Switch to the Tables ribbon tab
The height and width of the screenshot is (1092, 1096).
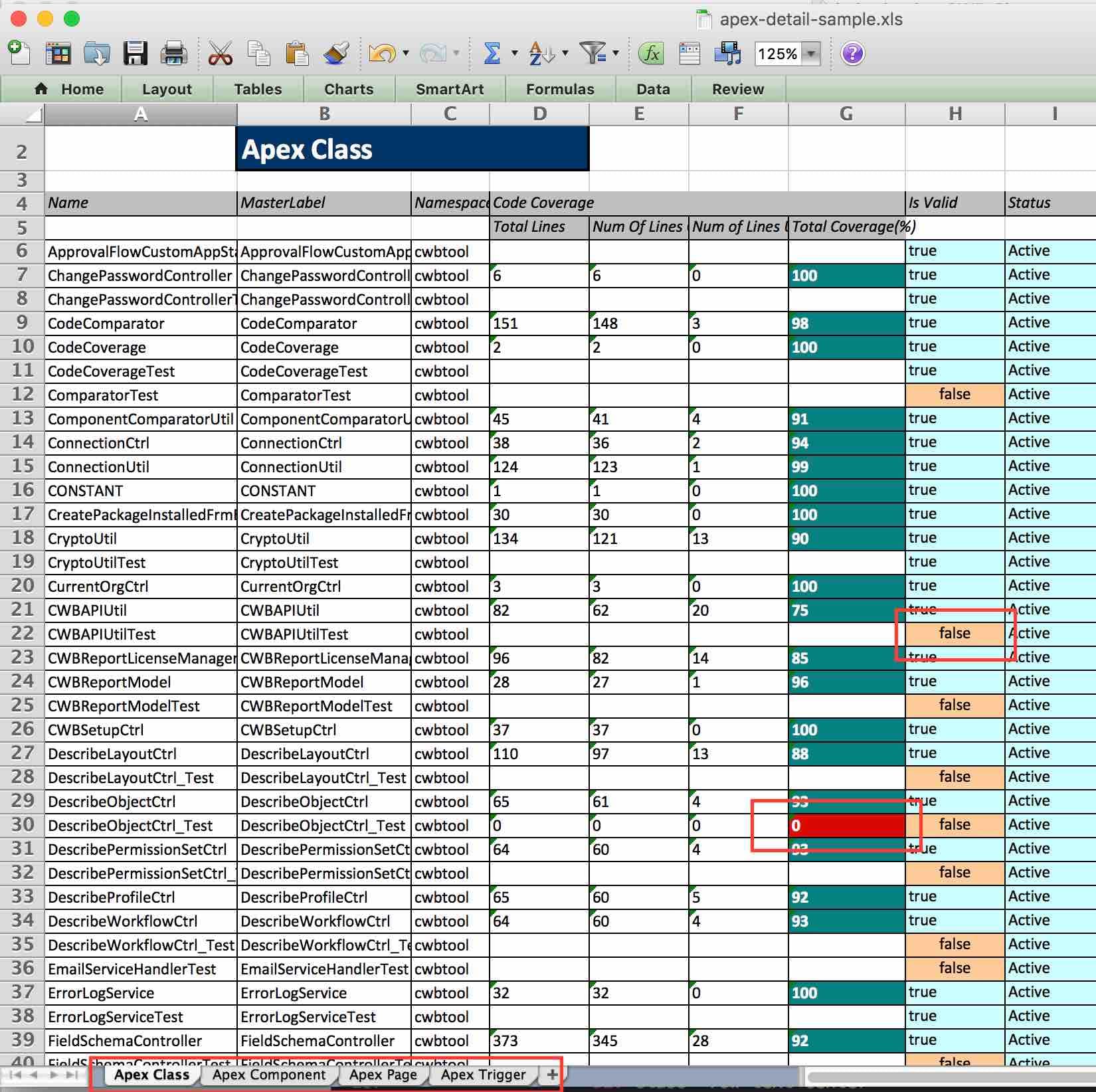258,89
